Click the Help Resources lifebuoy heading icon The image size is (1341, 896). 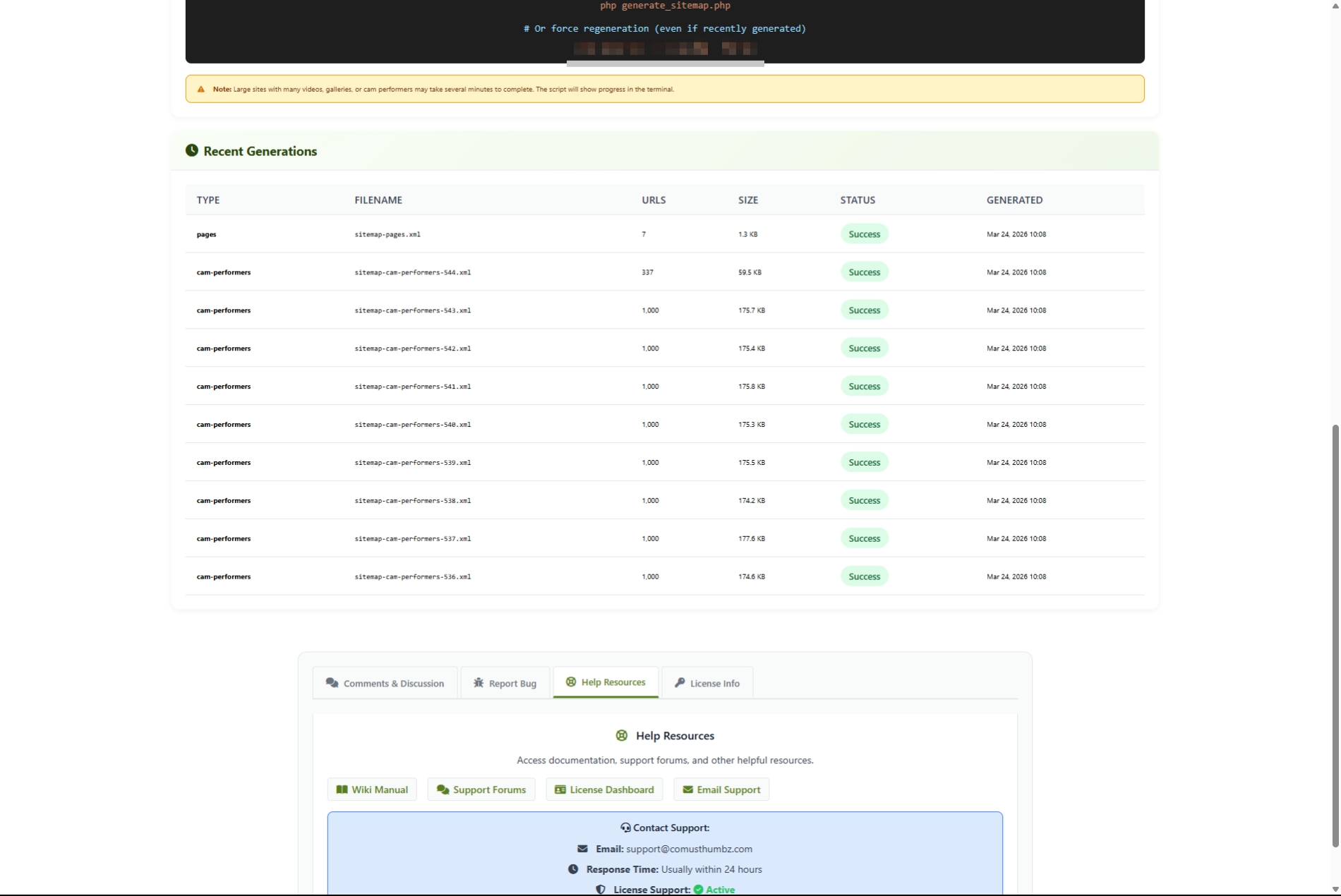(621, 735)
